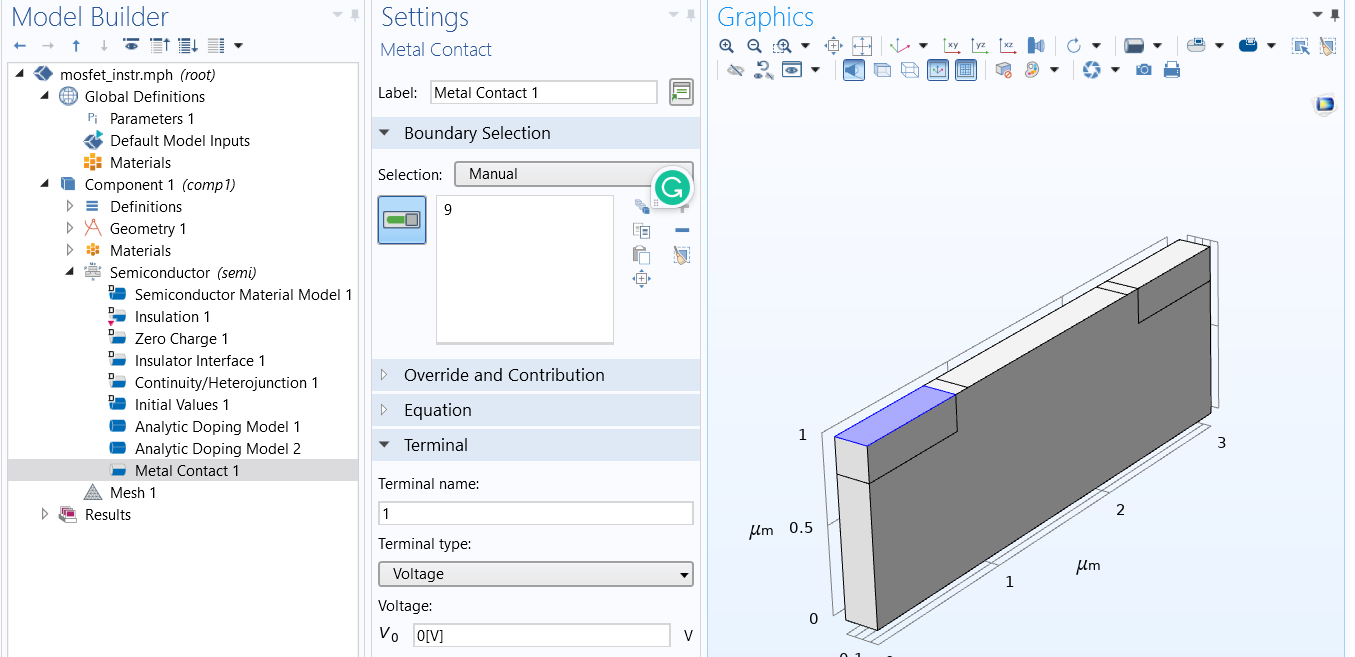Click the Terminal name field

tap(536, 513)
